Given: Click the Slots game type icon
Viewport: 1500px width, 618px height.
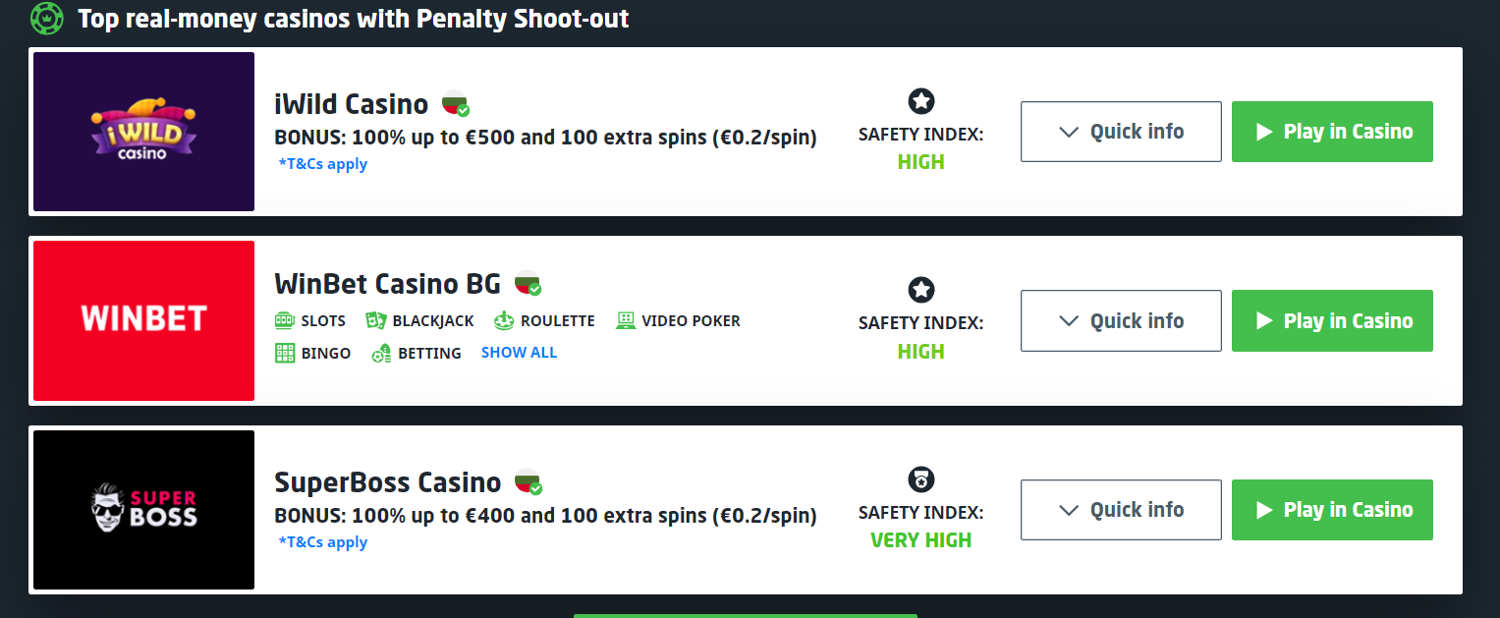Looking at the screenshot, I should [x=285, y=321].
